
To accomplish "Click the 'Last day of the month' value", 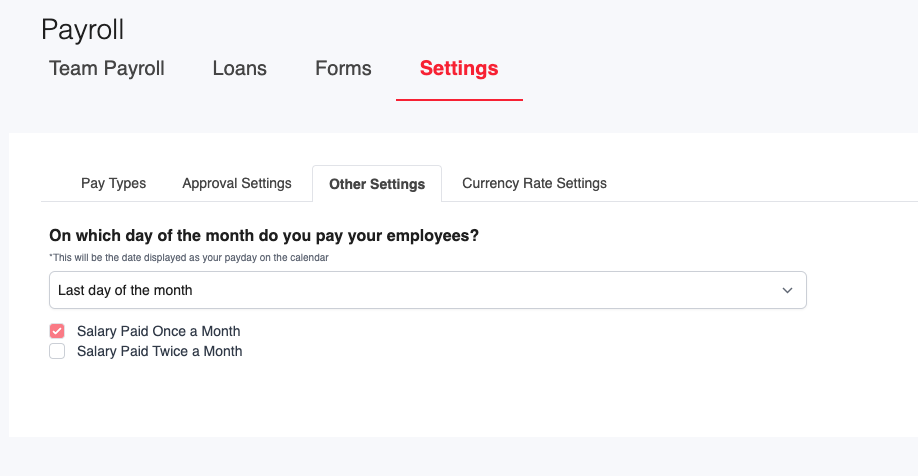I will 125,290.
